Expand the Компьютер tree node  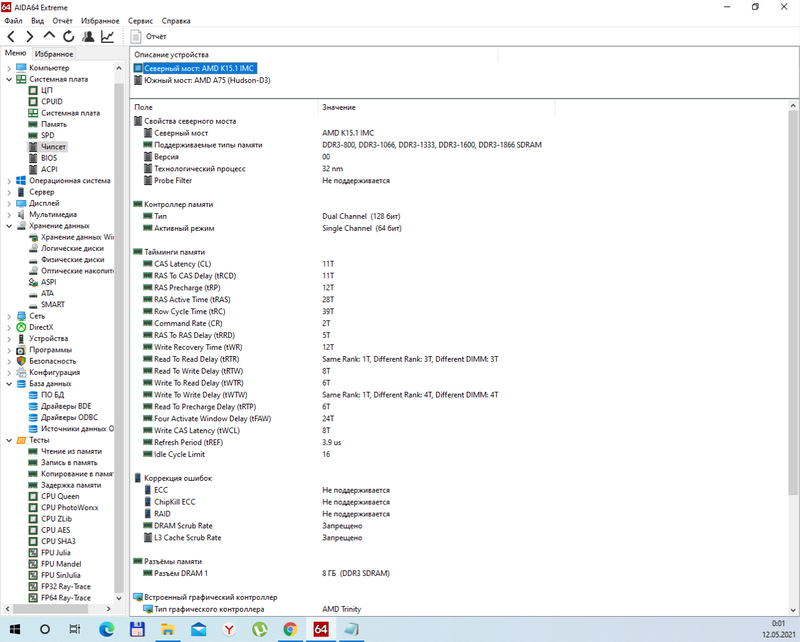pos(9,68)
